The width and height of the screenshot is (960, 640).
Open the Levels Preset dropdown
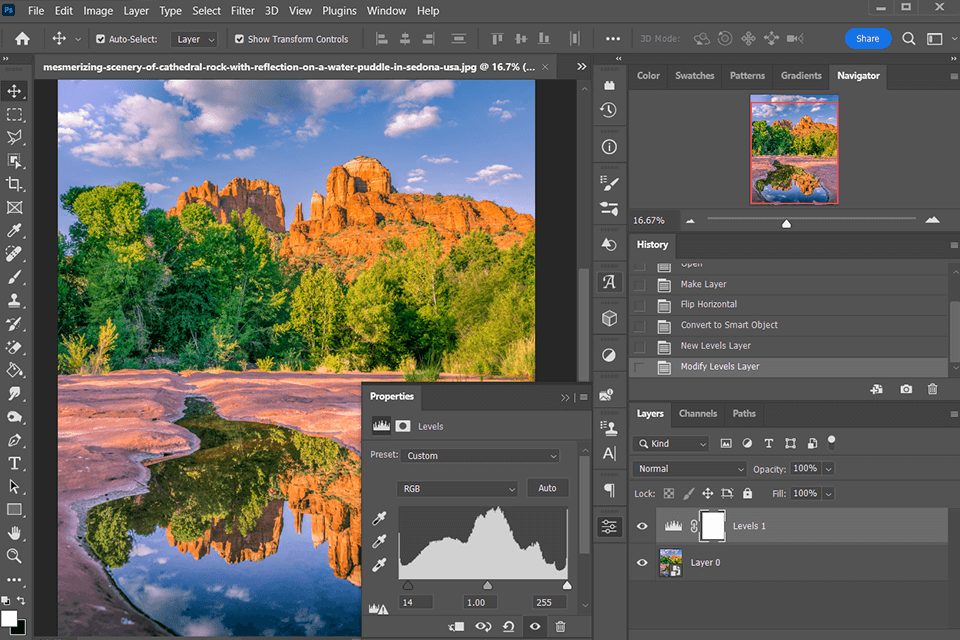point(482,456)
